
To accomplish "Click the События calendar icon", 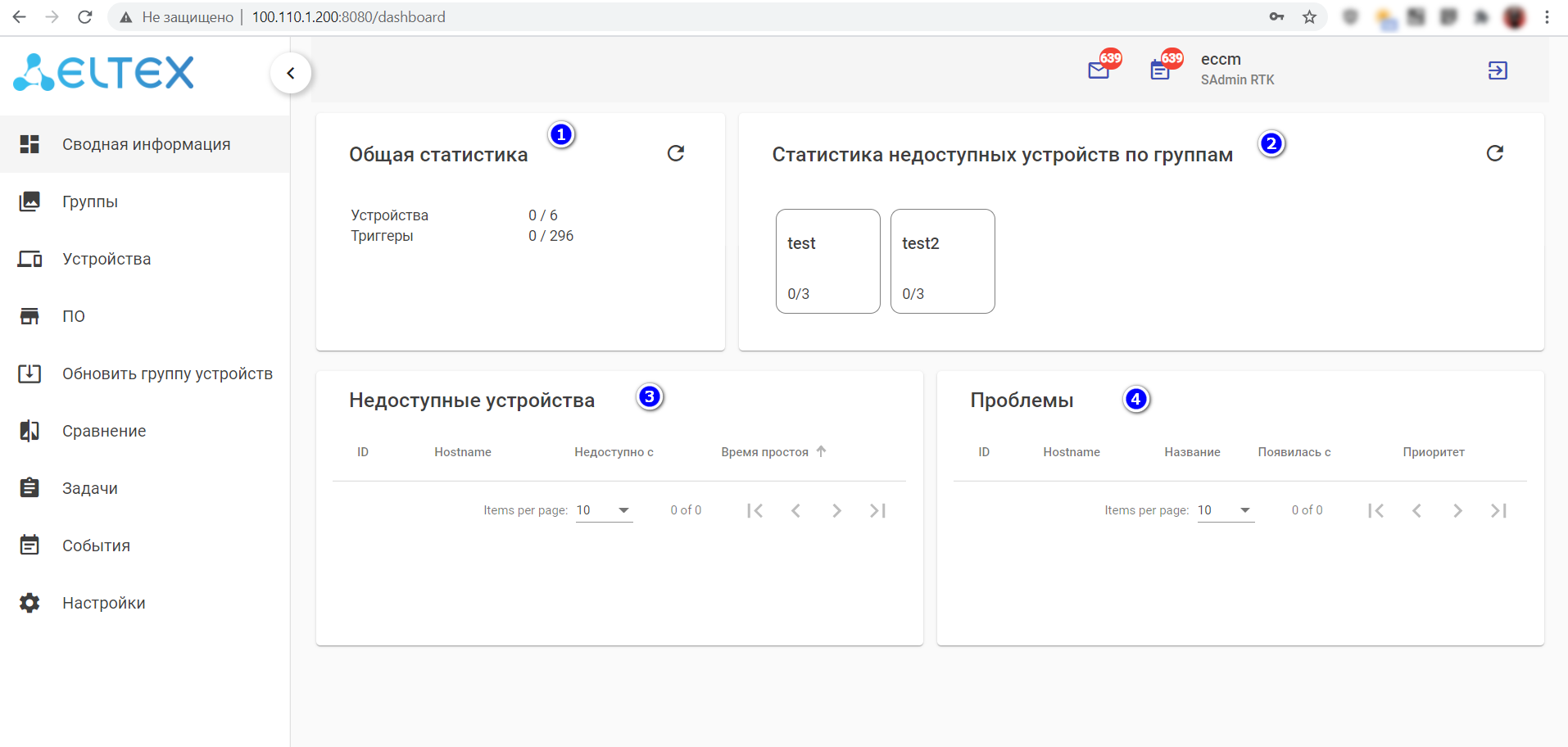I will [29, 546].
